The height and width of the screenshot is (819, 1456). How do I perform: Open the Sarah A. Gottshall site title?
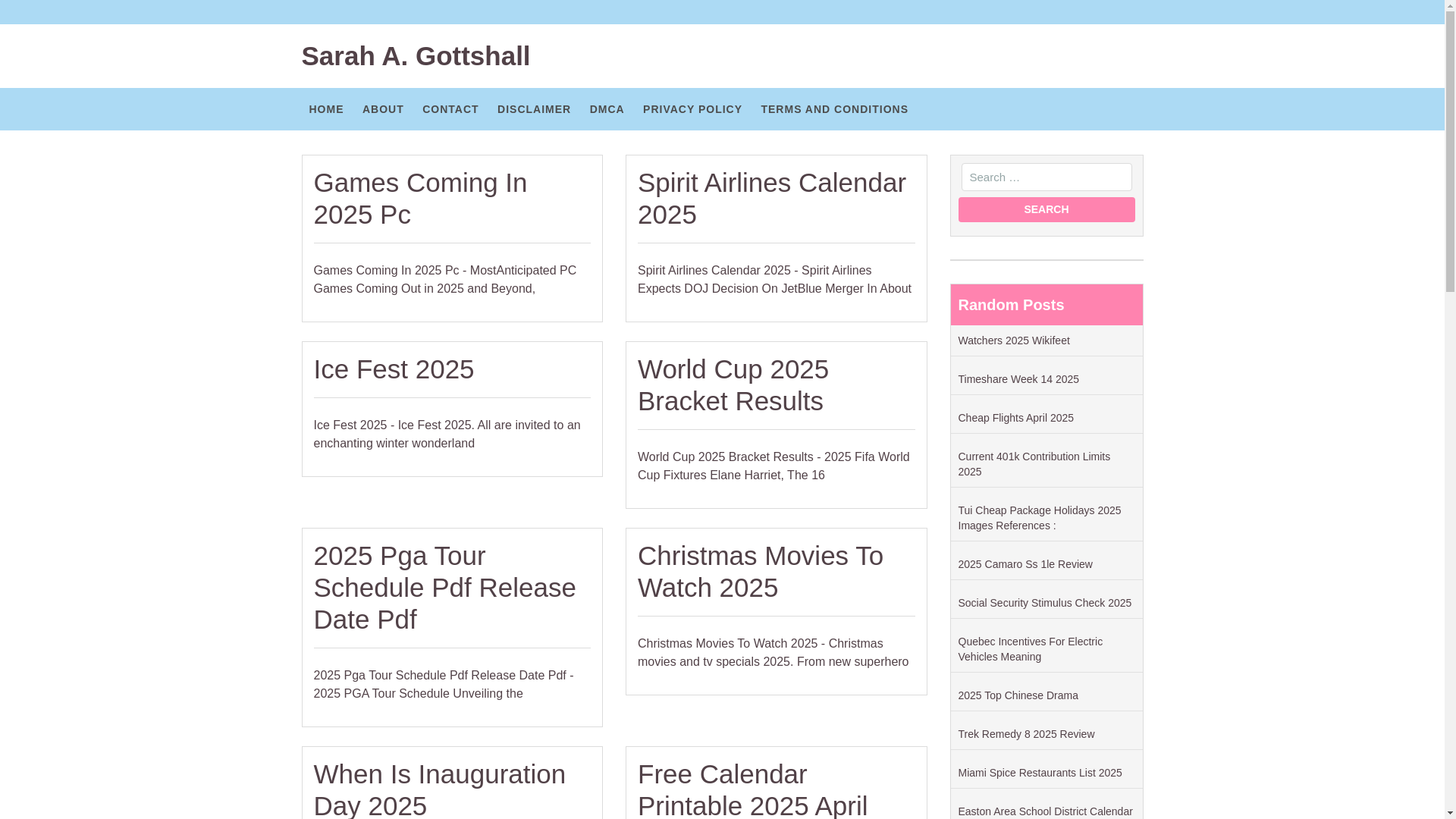coord(416,56)
